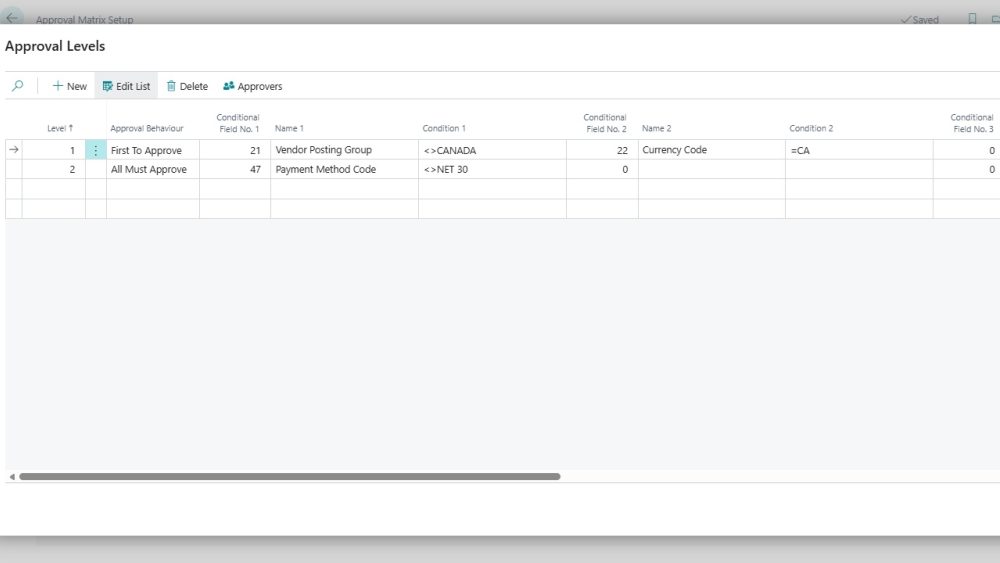Click conditional field value 21
The image size is (1000, 563).
(x=235, y=150)
